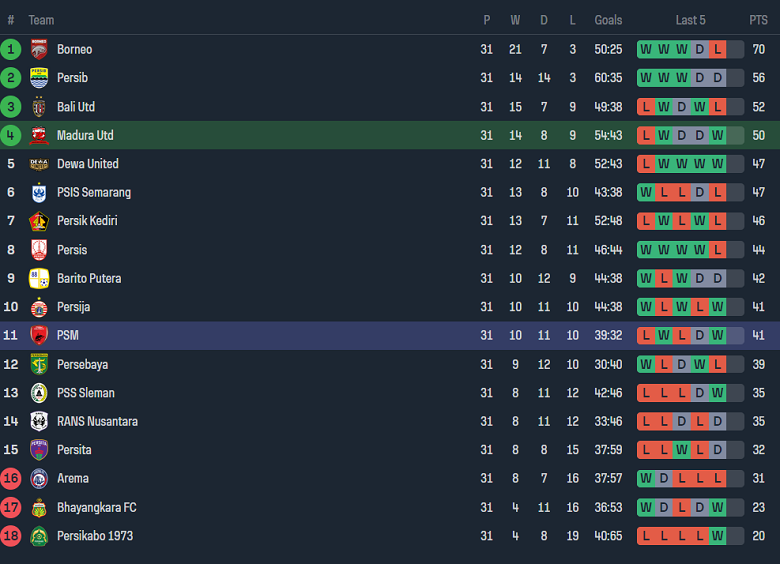
Task: Click the Persik Kediri crest icon
Action: point(39,221)
